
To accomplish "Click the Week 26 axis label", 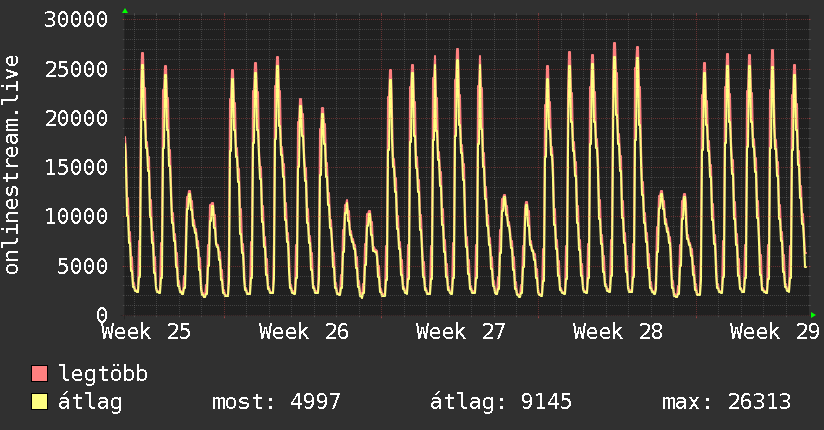I will (304, 332).
